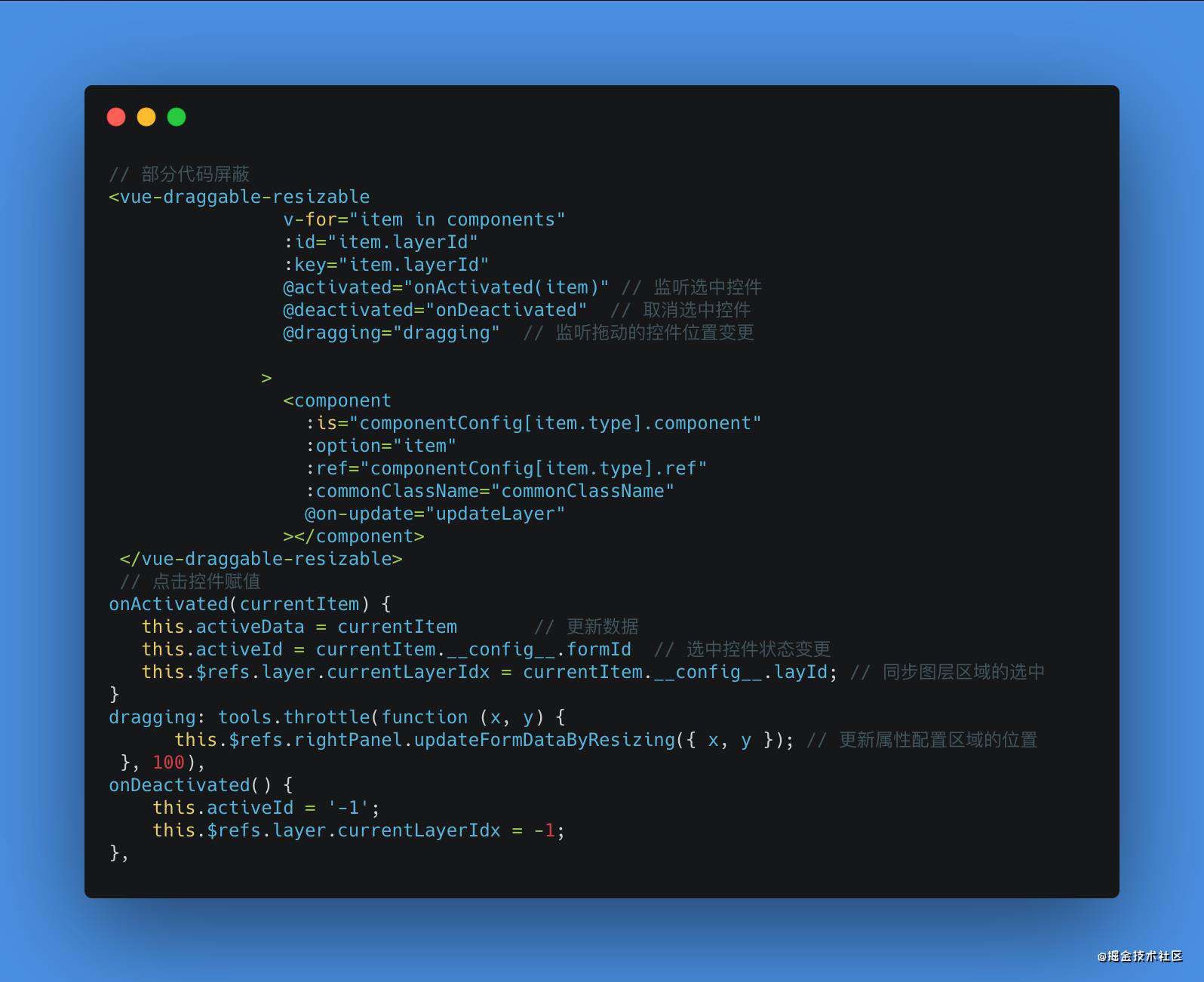Click the comment '// 监听拖动的控件位置变更'

[639, 333]
